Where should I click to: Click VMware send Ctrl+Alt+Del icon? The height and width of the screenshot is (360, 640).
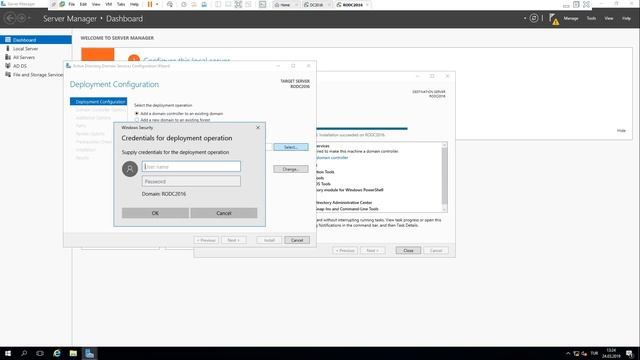(x=170, y=4)
